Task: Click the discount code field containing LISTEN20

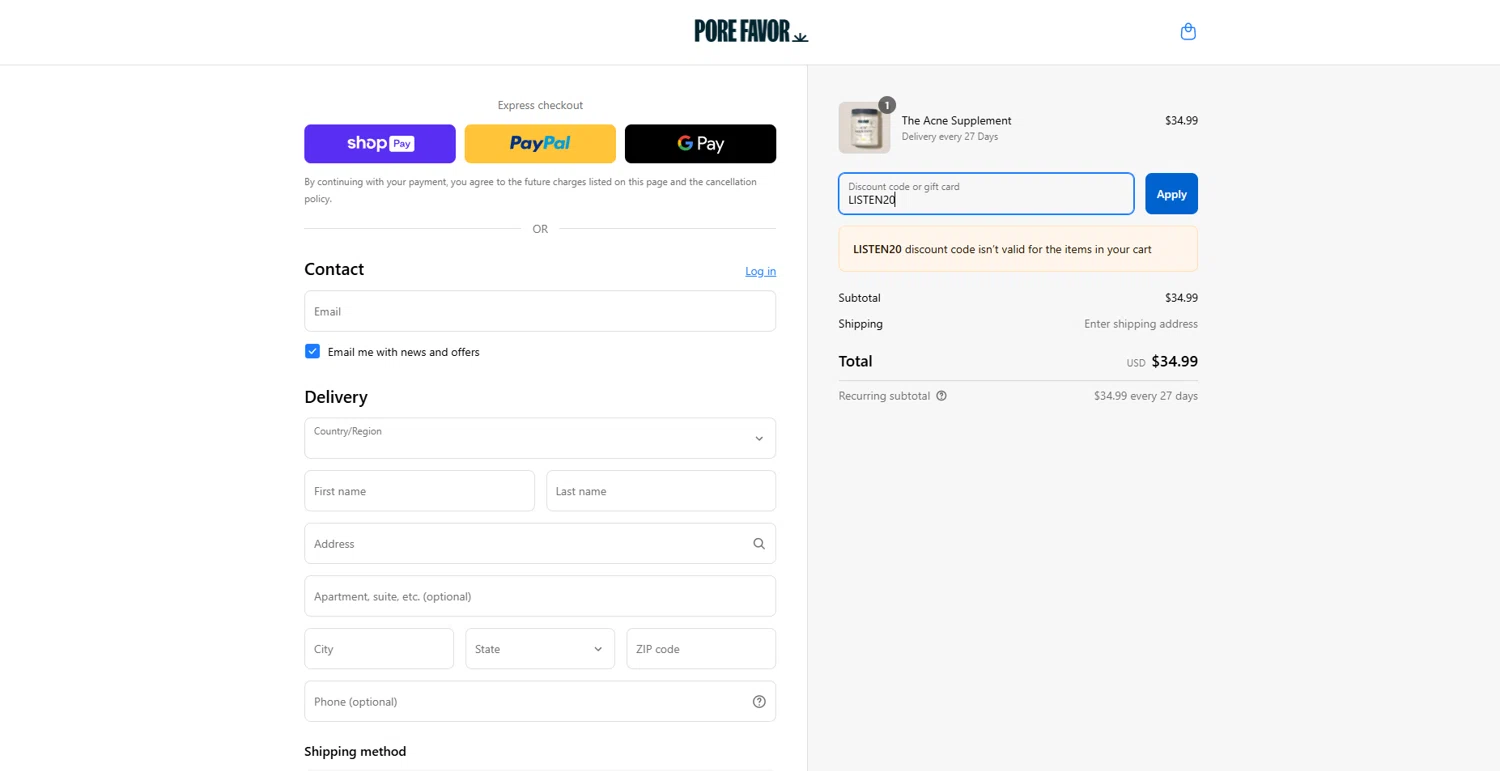Action: tap(986, 194)
